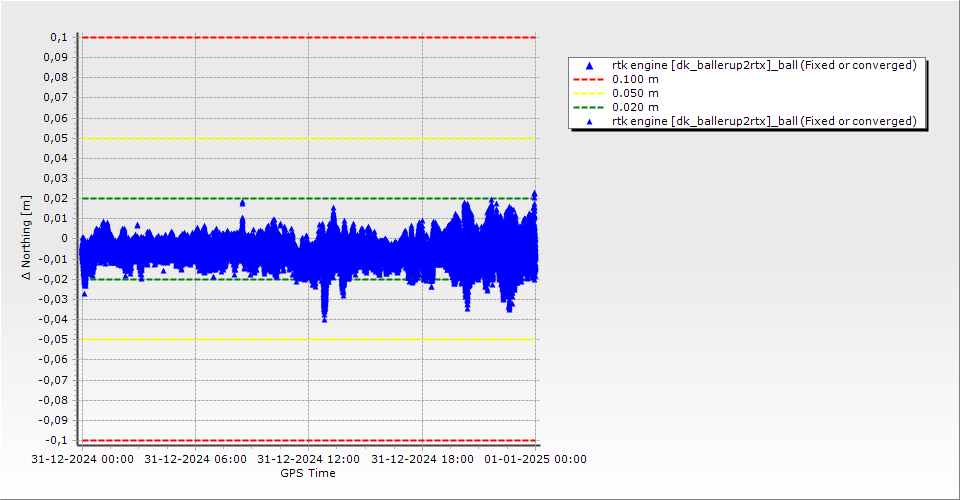Click the '31-12-2024 18:00' time label
The height and width of the screenshot is (500, 960).
click(422, 459)
